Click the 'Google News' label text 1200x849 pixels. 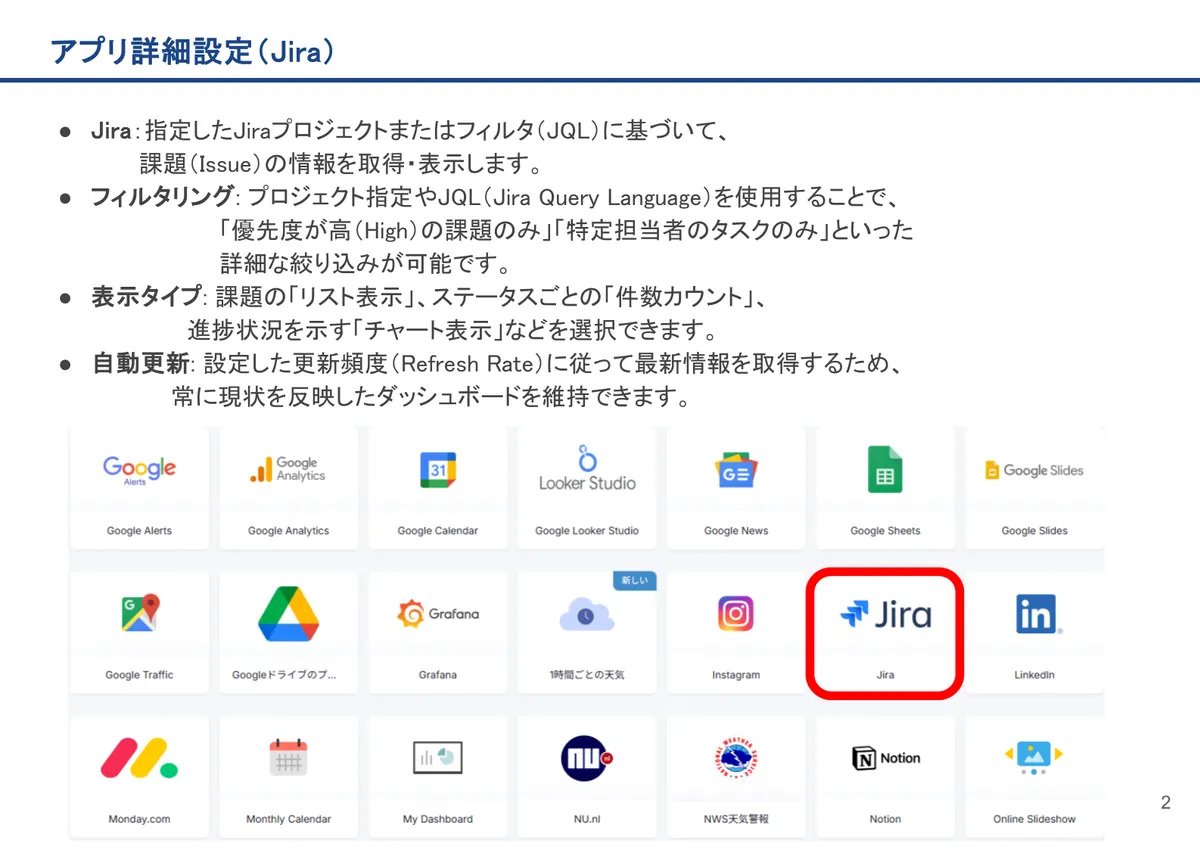pos(736,531)
